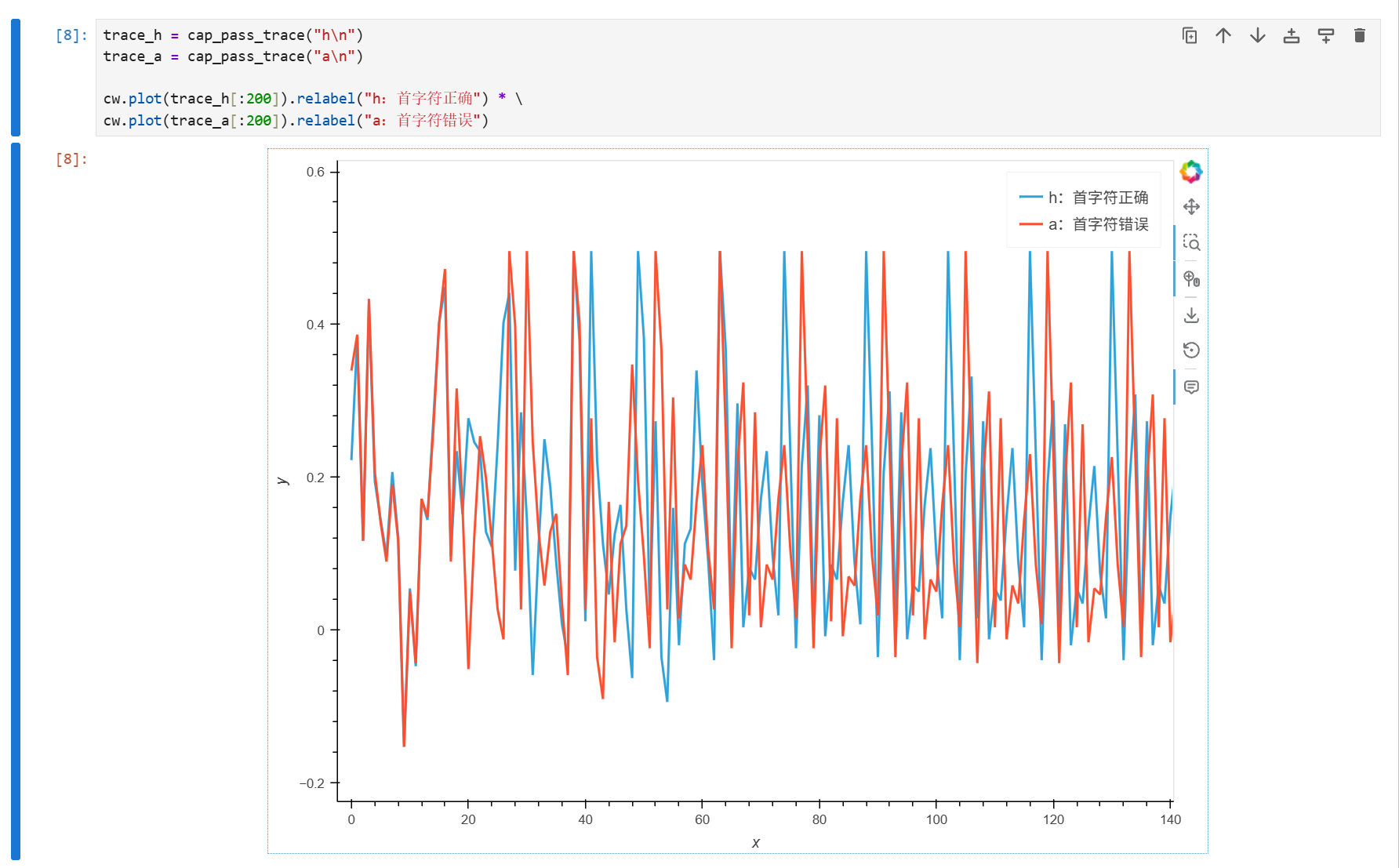The height and width of the screenshot is (868, 1399).
Task: Toggle the Hover tooltip tool
Action: click(1191, 387)
